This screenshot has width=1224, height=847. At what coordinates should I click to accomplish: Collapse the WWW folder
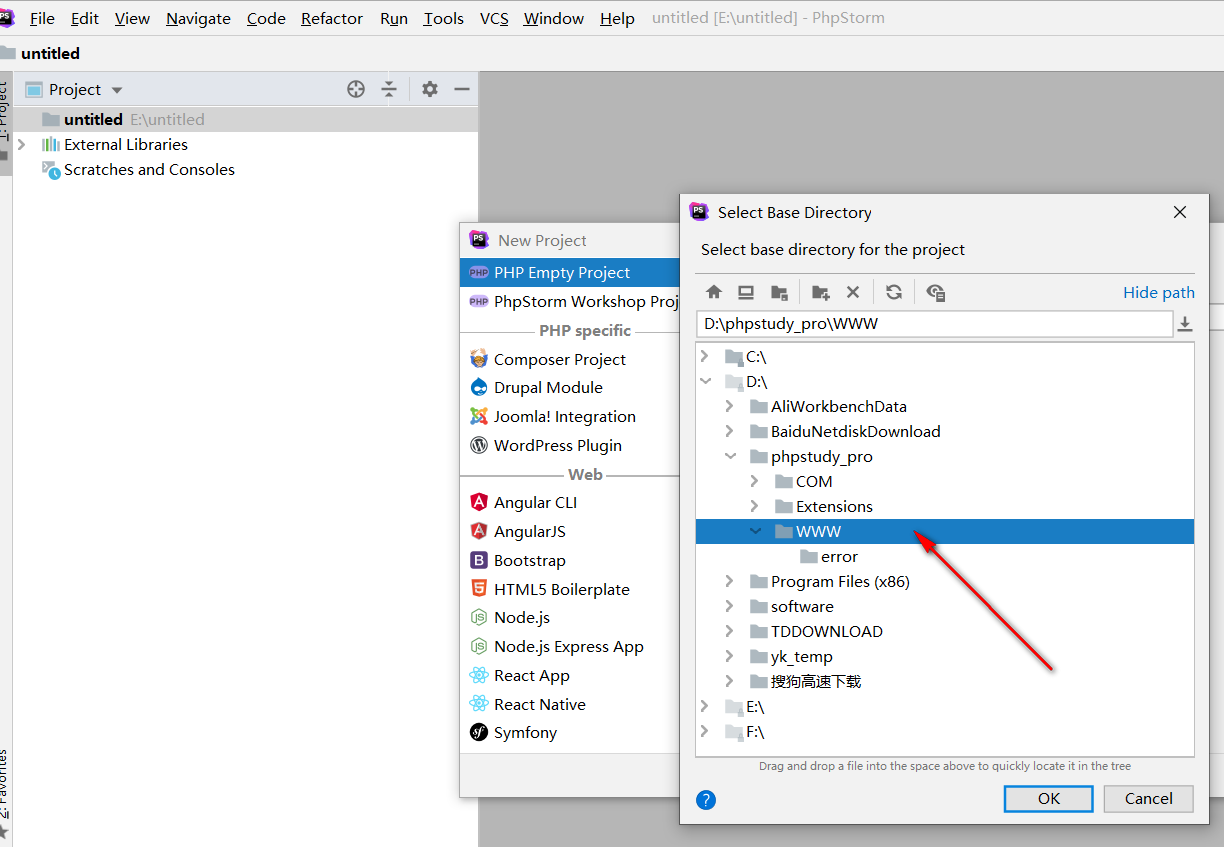pyautogui.click(x=755, y=531)
